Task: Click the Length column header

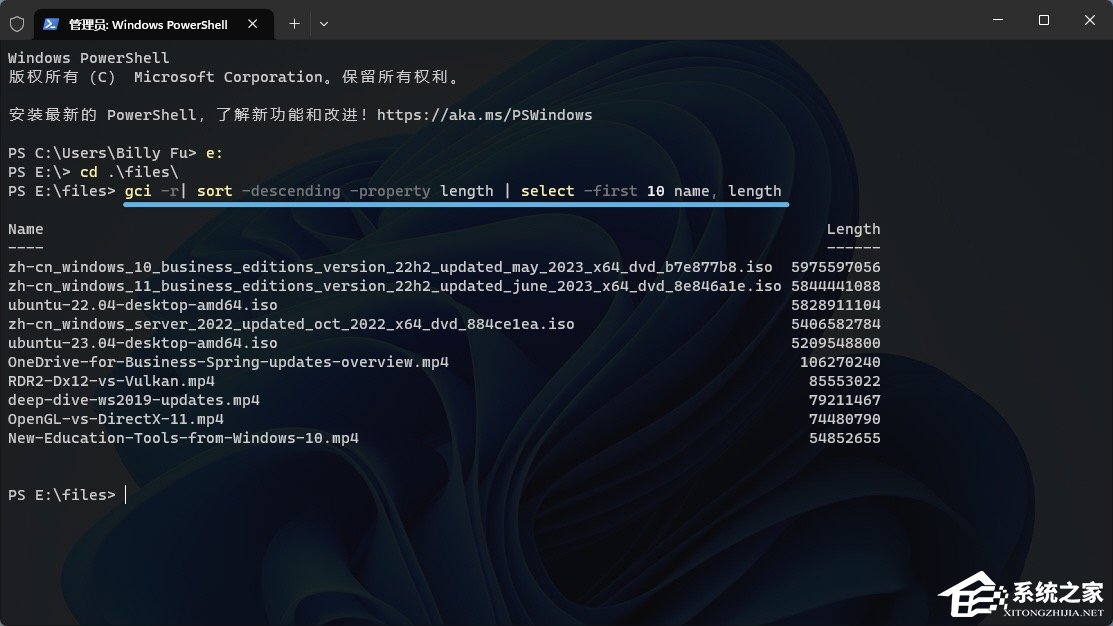Action: [x=853, y=229]
